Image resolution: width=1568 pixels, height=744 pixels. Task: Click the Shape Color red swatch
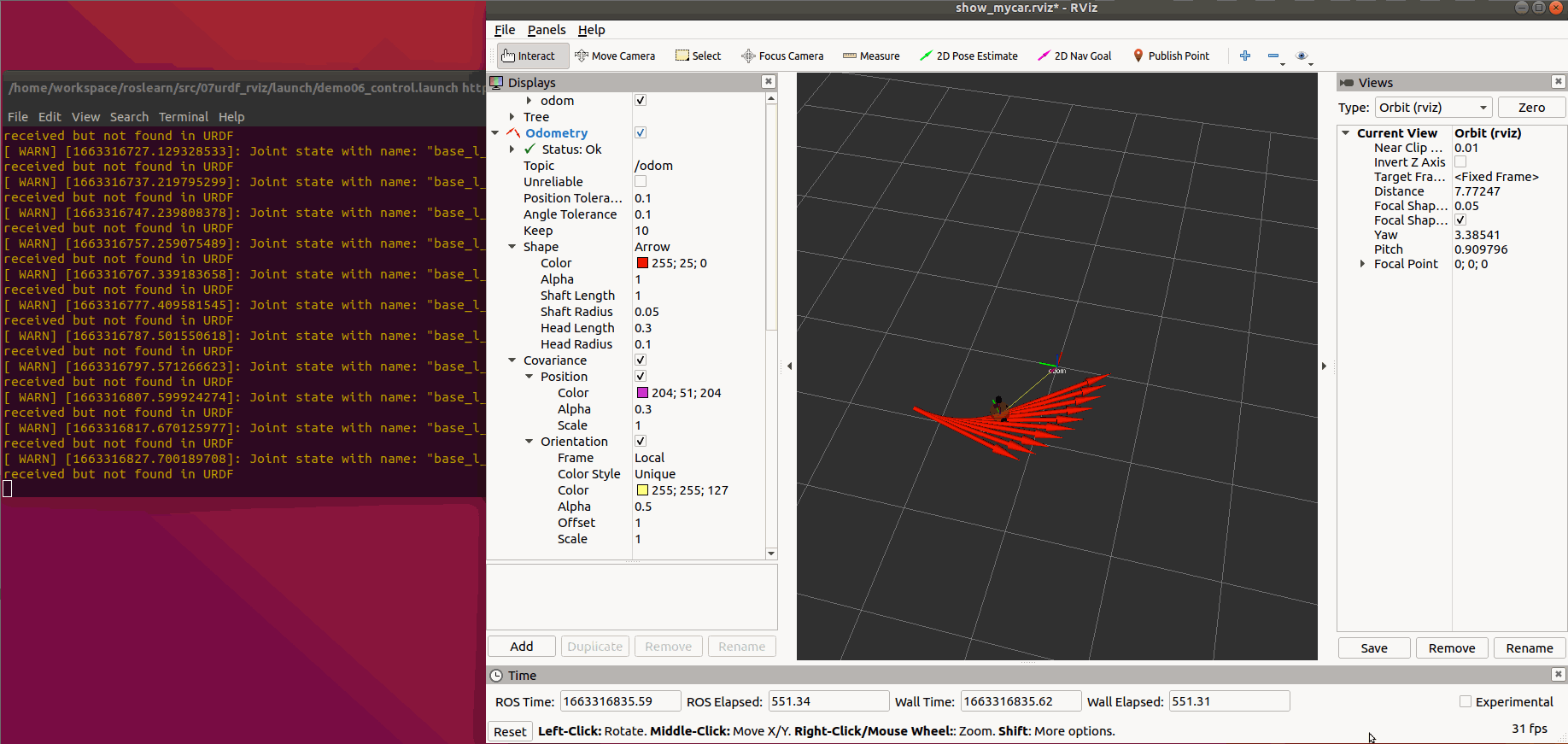[x=642, y=263]
